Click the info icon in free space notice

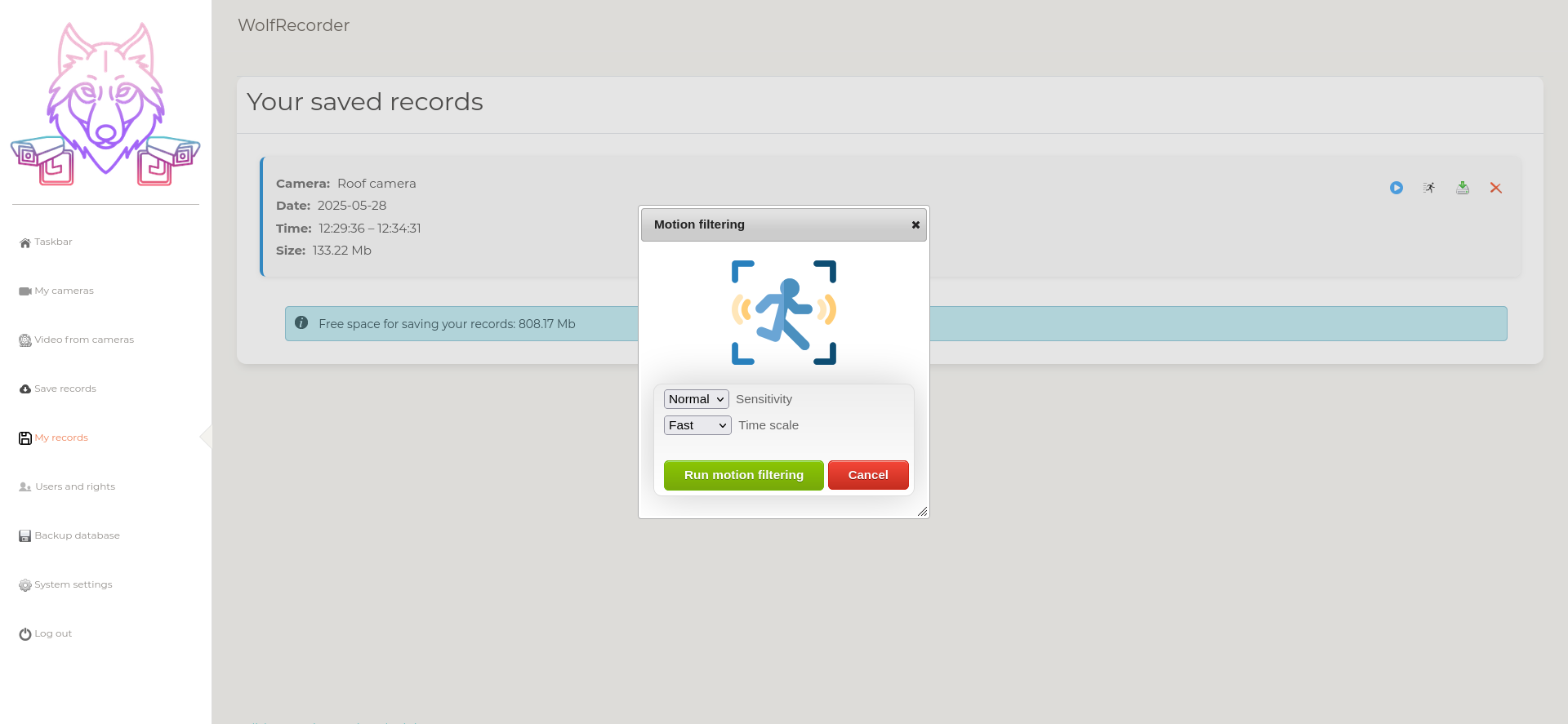point(301,323)
